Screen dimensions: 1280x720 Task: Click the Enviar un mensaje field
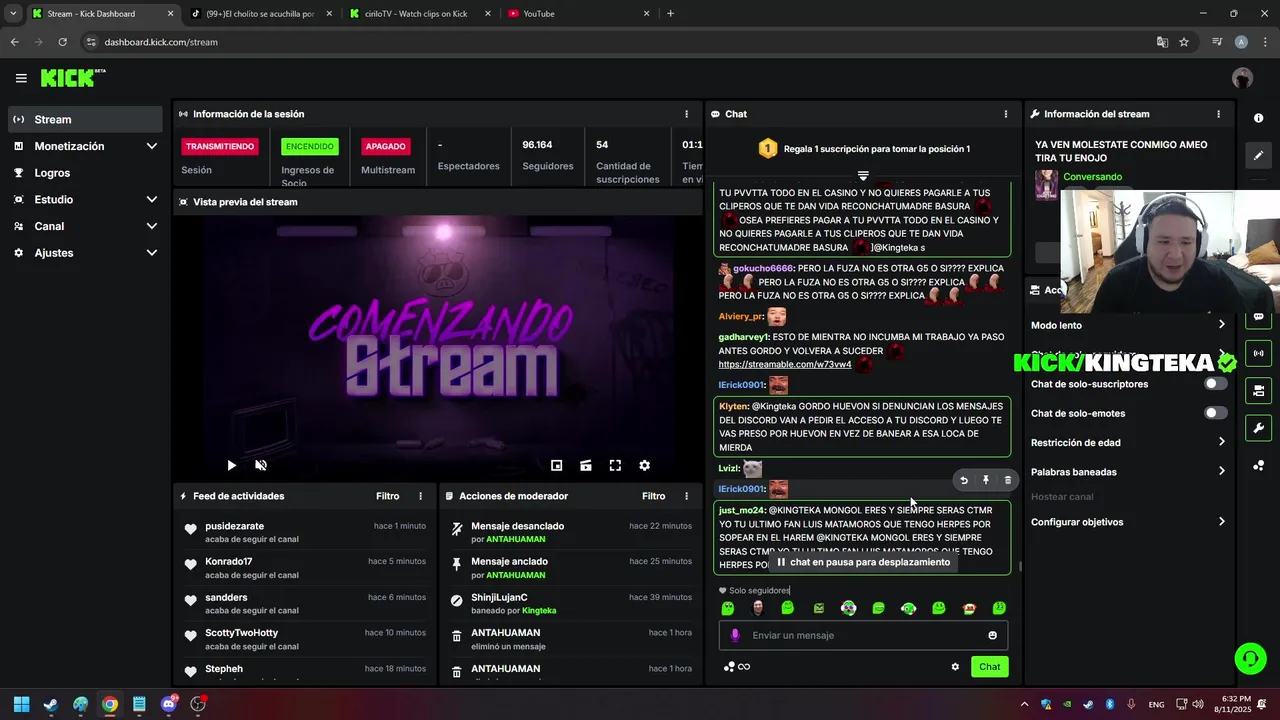pos(863,635)
